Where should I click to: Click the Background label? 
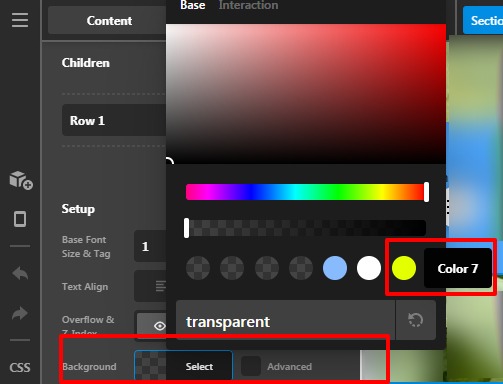tap(89, 367)
